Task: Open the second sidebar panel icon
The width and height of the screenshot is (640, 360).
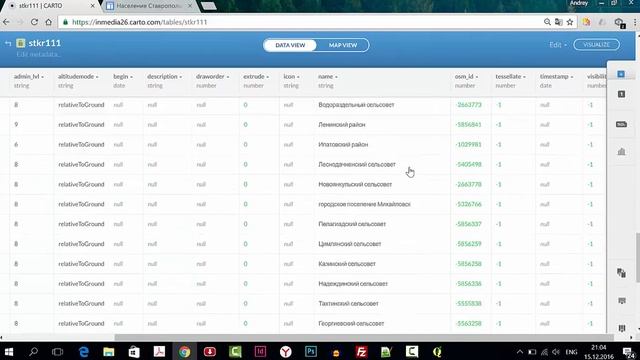Action: pyautogui.click(x=621, y=94)
